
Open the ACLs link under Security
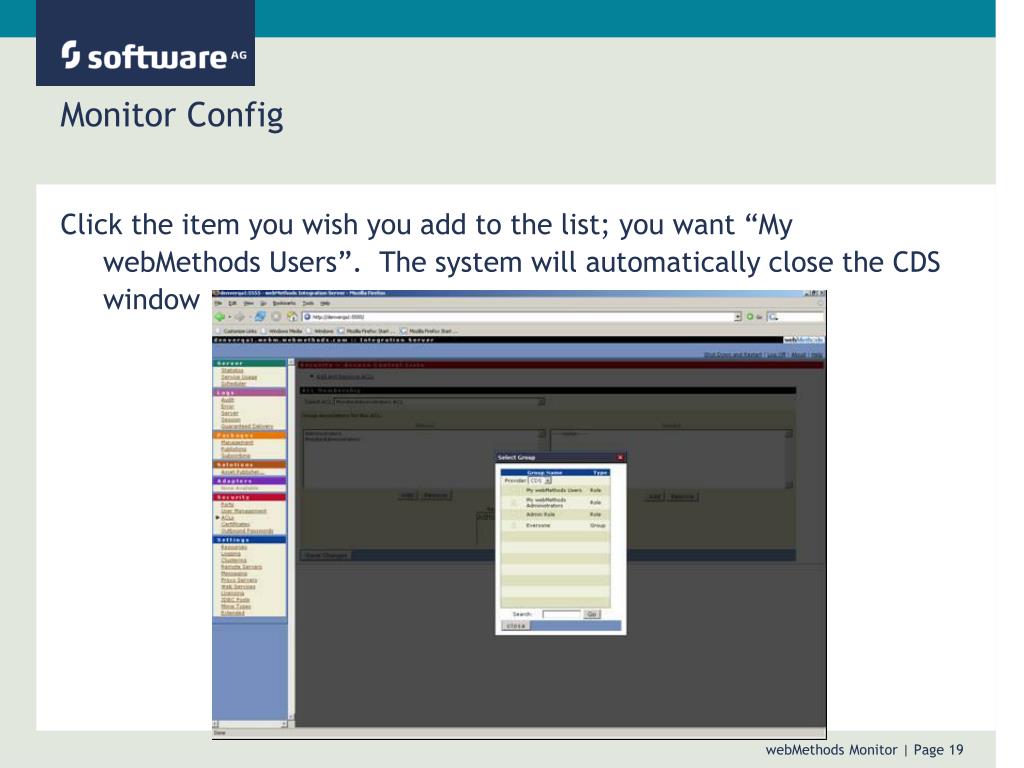(227, 517)
